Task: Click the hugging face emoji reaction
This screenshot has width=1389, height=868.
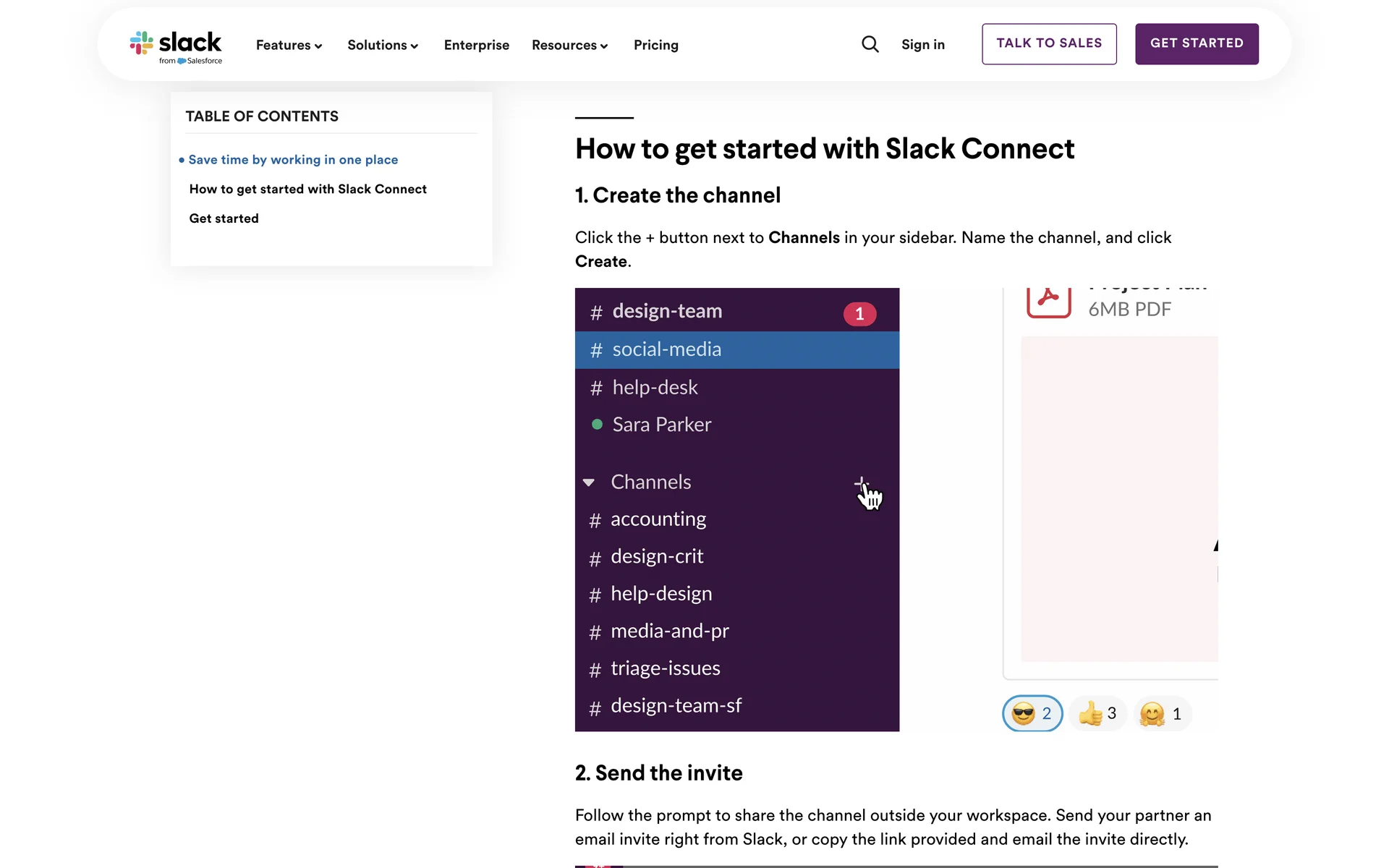Action: point(1161,714)
